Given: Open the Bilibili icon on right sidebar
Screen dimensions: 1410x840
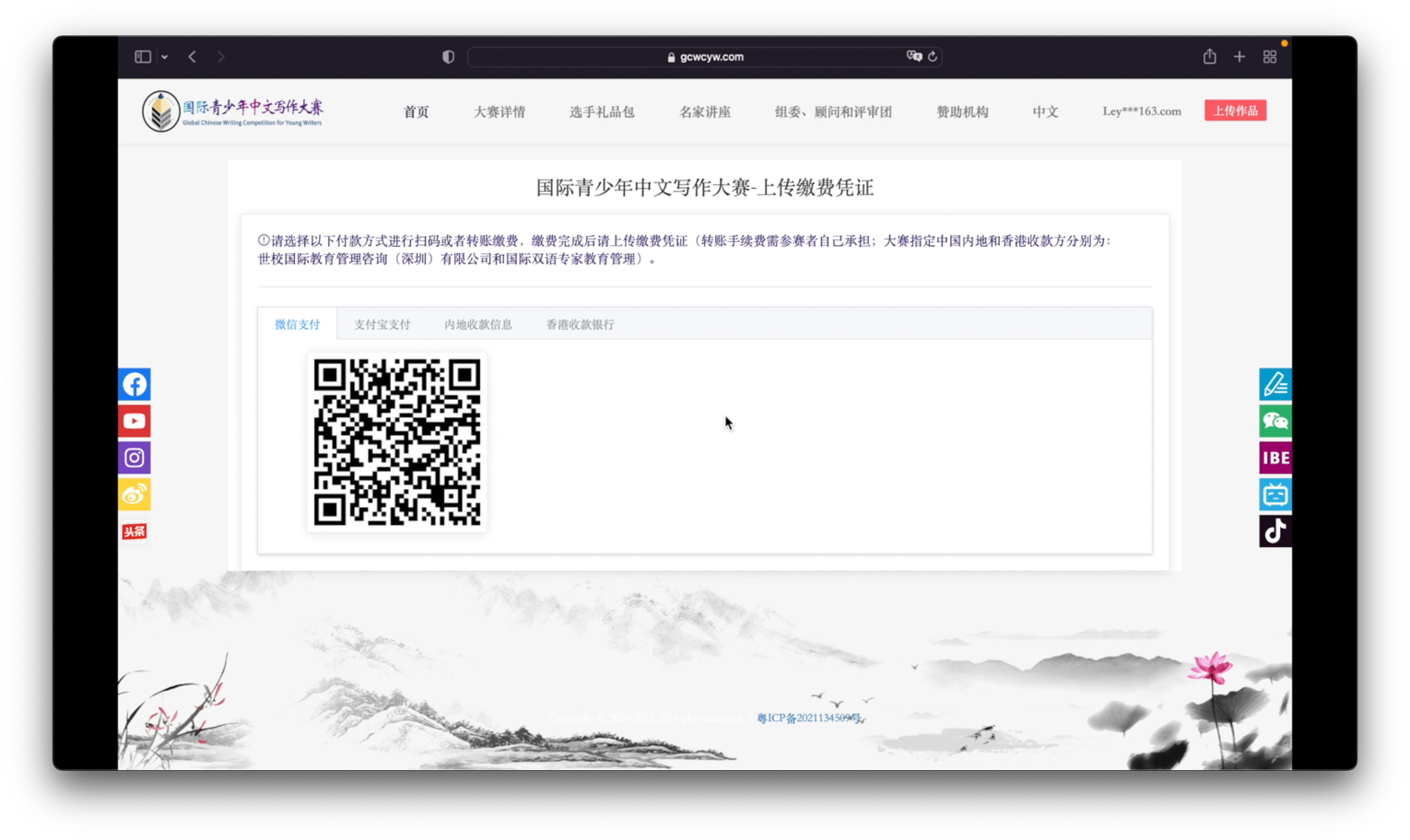Looking at the screenshot, I should tap(1275, 495).
